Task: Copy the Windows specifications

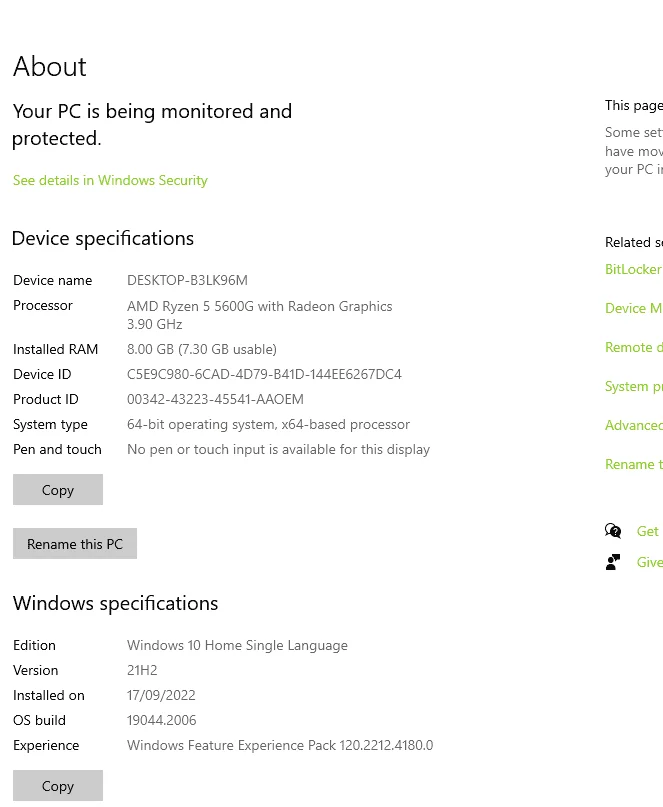Action: click(58, 785)
